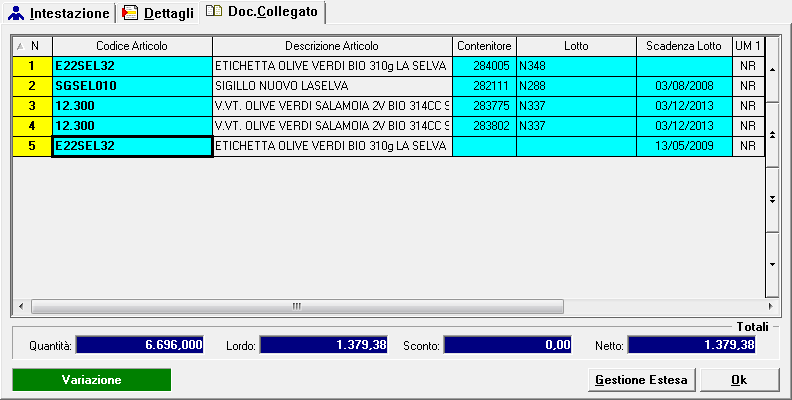Click the Sconto total field
The image size is (792, 400).
coord(508,345)
